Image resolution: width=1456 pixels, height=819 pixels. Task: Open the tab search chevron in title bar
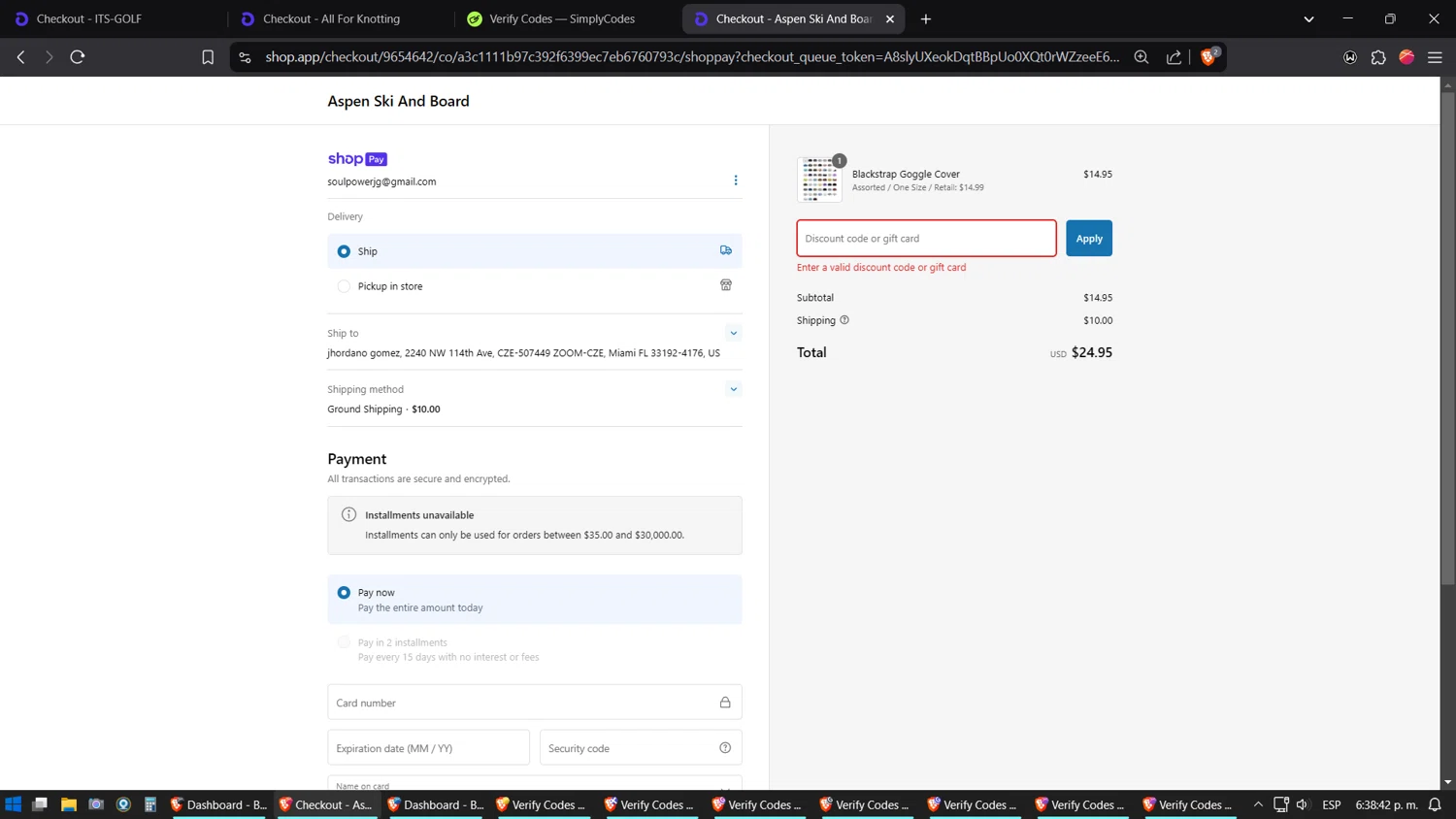pos(1308,18)
